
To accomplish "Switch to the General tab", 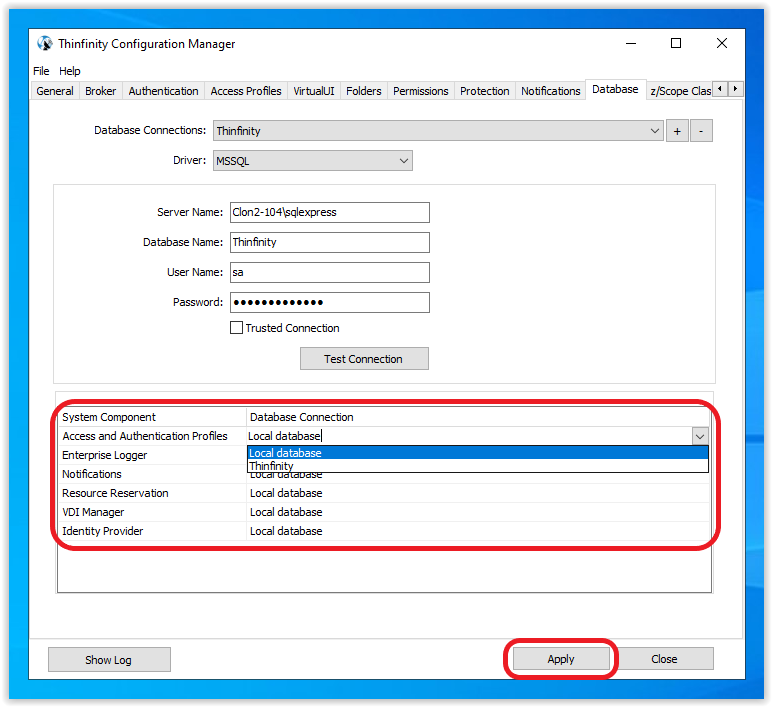I will click(55, 91).
